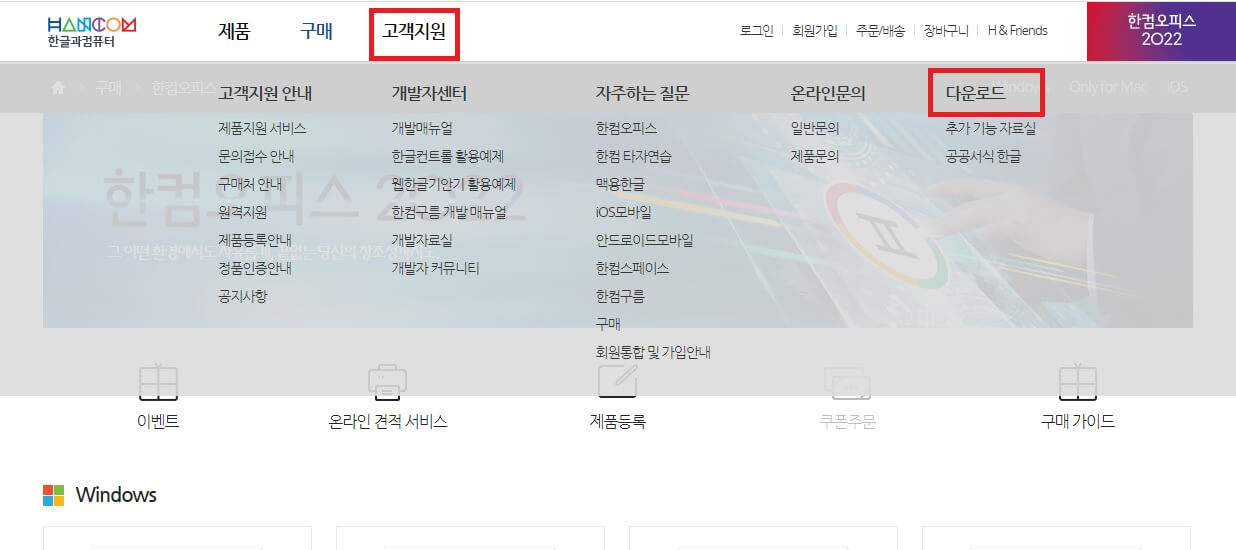Open 개발매뉴얼 in 개발자센터
Image resolution: width=1236 pixels, height=550 pixels.
pos(422,129)
